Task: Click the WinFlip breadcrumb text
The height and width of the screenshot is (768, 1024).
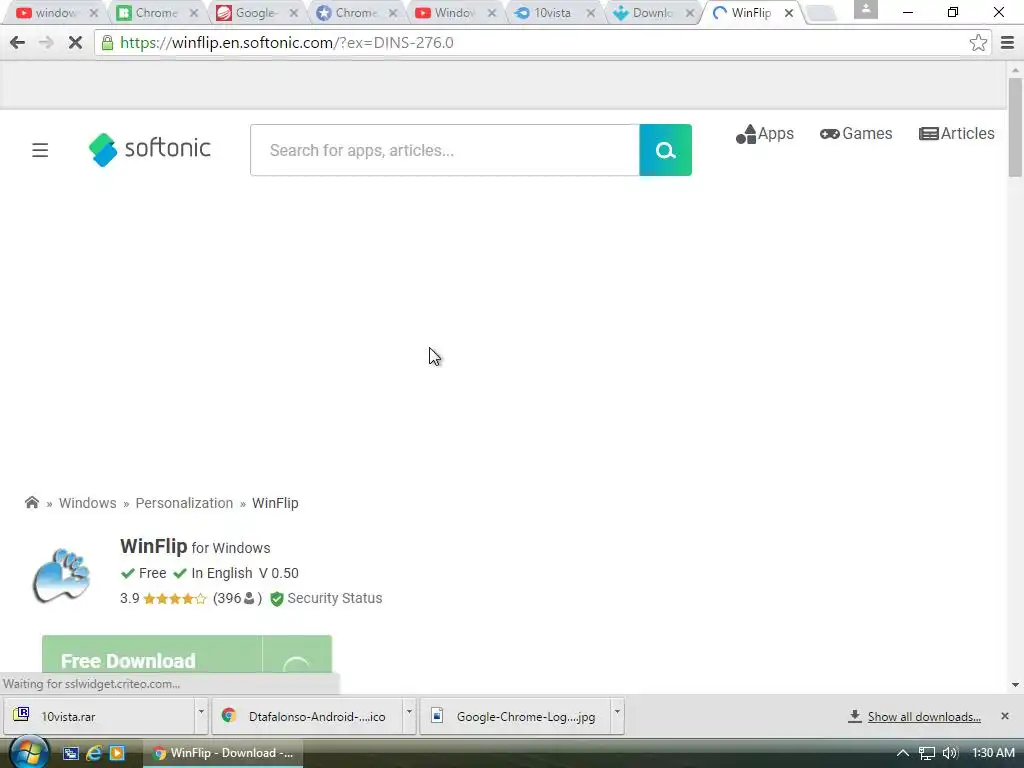Action: point(276,503)
